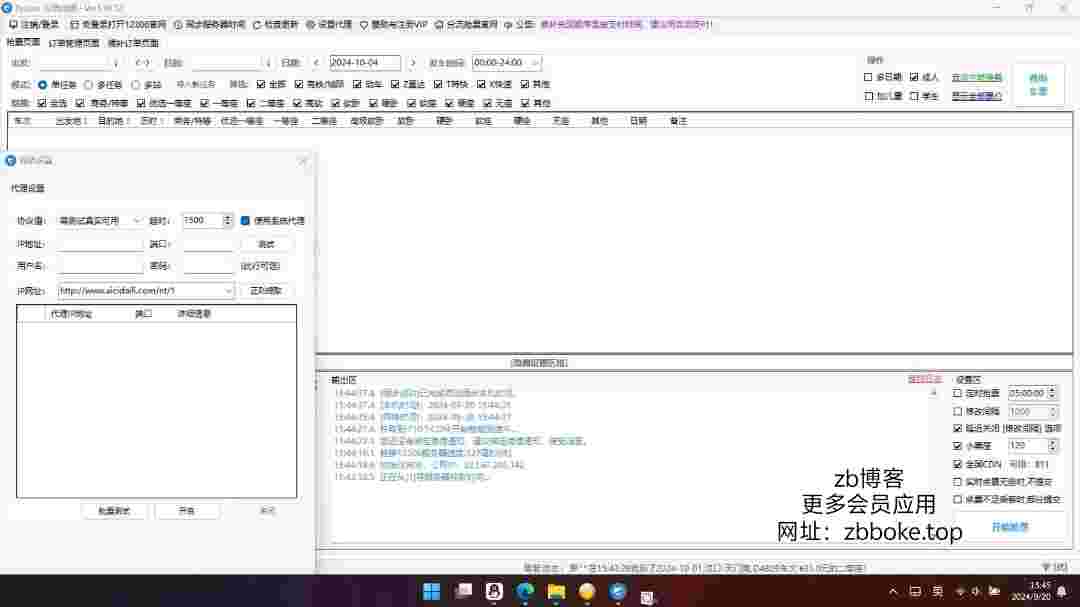Click the red 清空日志 link

(x=924, y=380)
